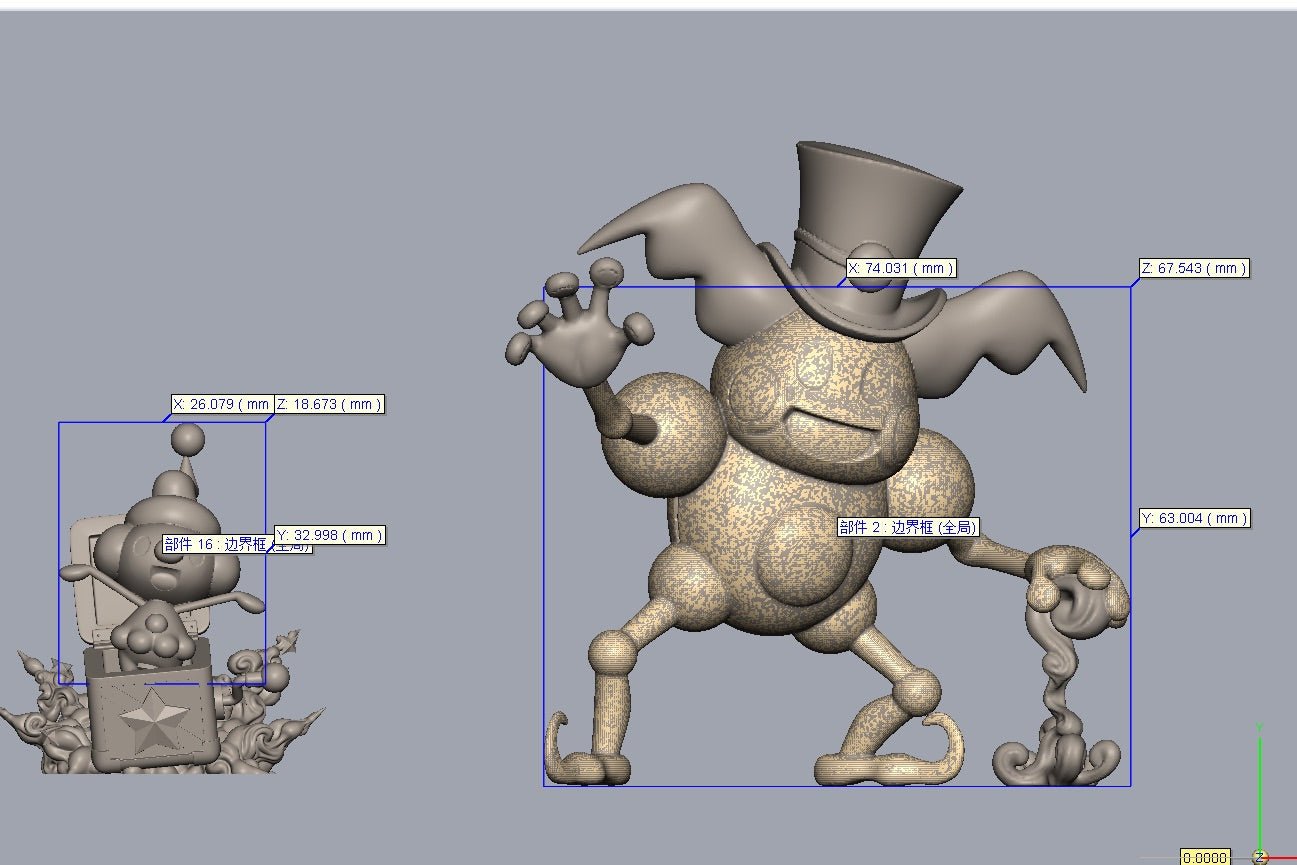Image resolution: width=1297 pixels, height=865 pixels.
Task: Select the X: 26.079 mm dimension label
Action: click(220, 404)
